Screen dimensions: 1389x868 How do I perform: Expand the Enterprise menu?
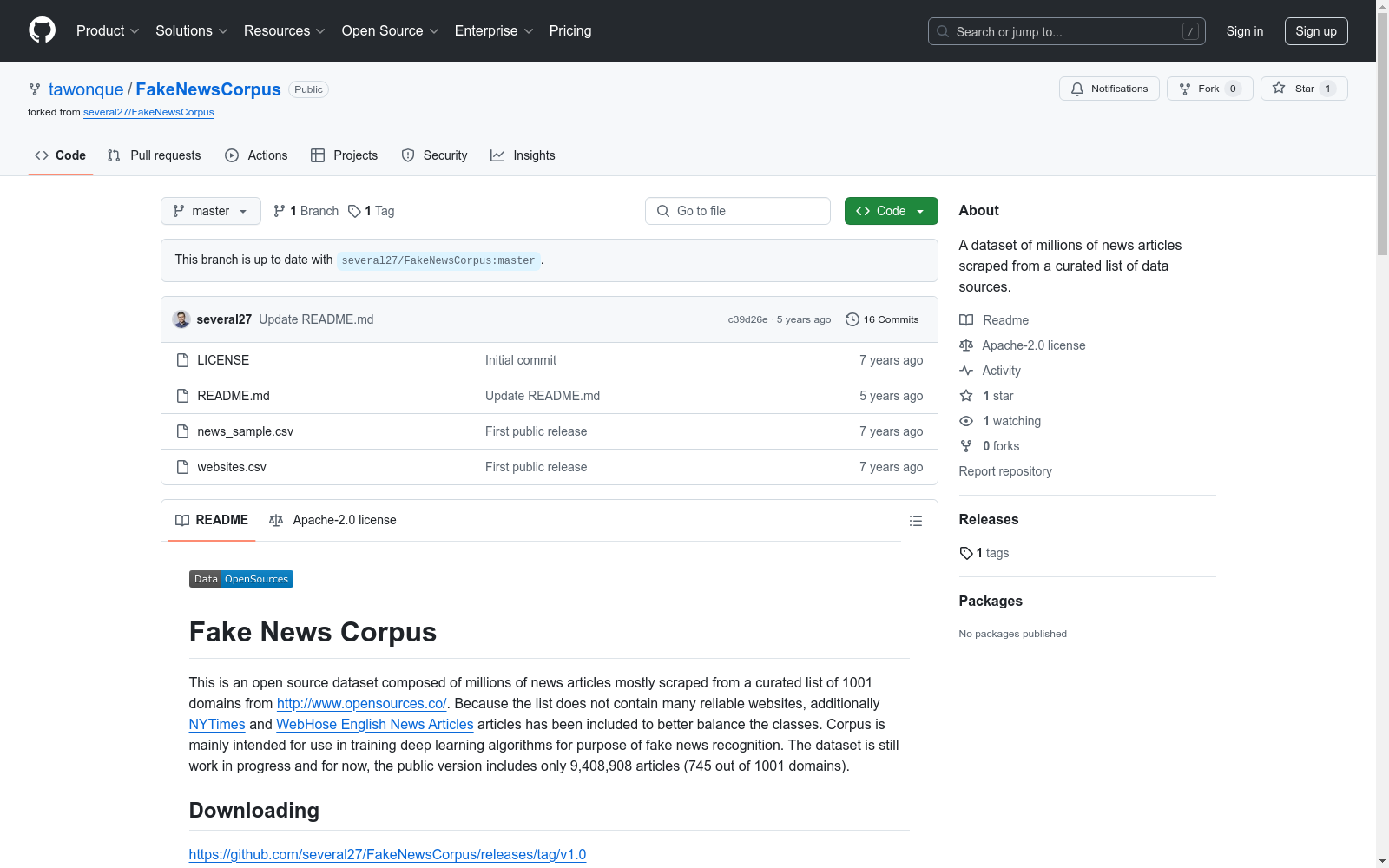pos(494,31)
